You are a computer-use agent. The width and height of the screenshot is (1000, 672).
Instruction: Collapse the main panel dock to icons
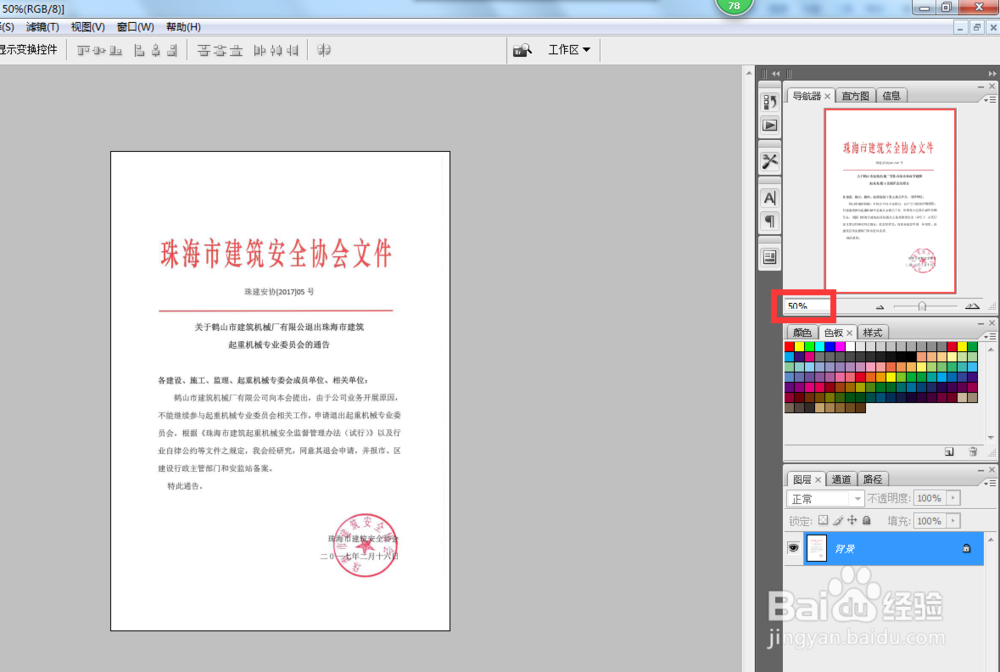pos(992,74)
